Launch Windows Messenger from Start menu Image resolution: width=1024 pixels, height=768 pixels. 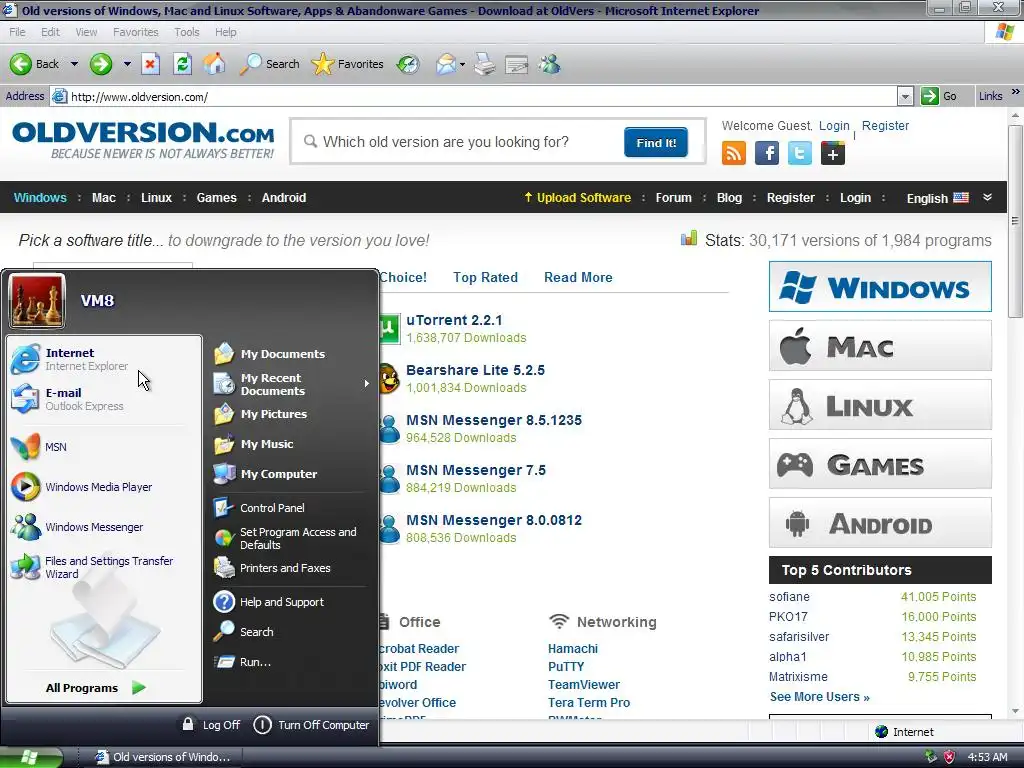click(104, 527)
